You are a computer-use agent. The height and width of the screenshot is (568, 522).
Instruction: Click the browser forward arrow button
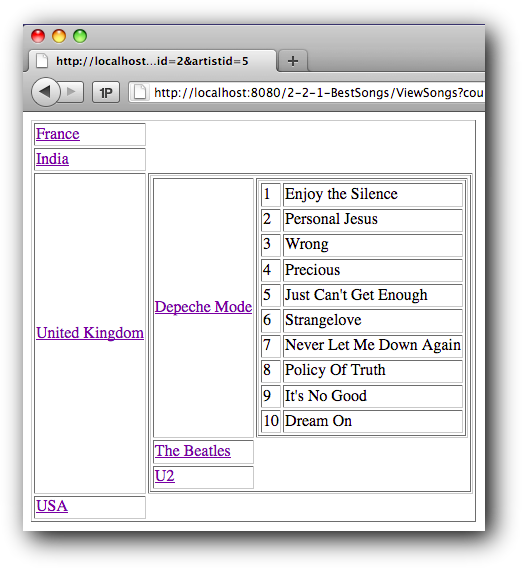[72, 92]
